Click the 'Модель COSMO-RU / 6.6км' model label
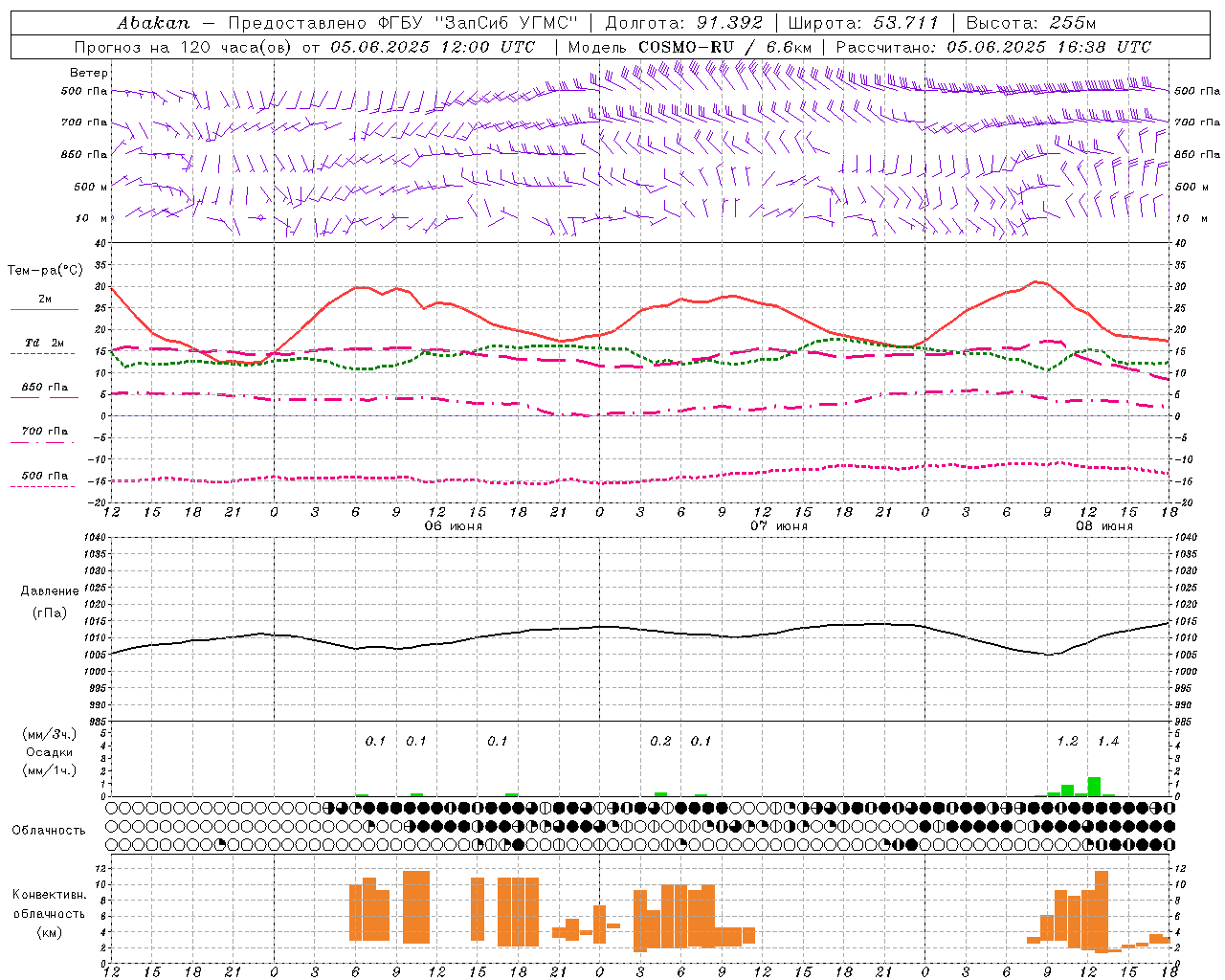The height and width of the screenshot is (980, 1225). click(689, 47)
